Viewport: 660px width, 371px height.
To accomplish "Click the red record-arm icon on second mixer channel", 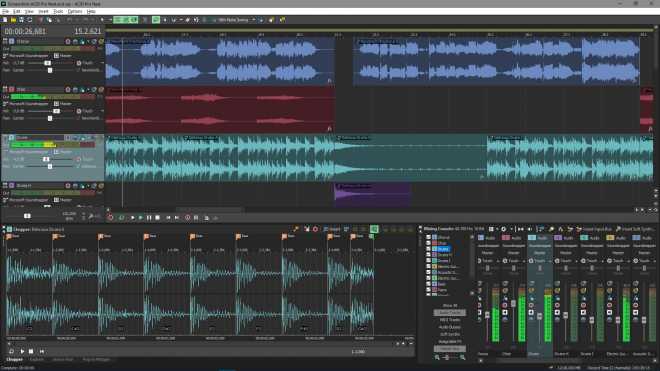I will point(505,305).
